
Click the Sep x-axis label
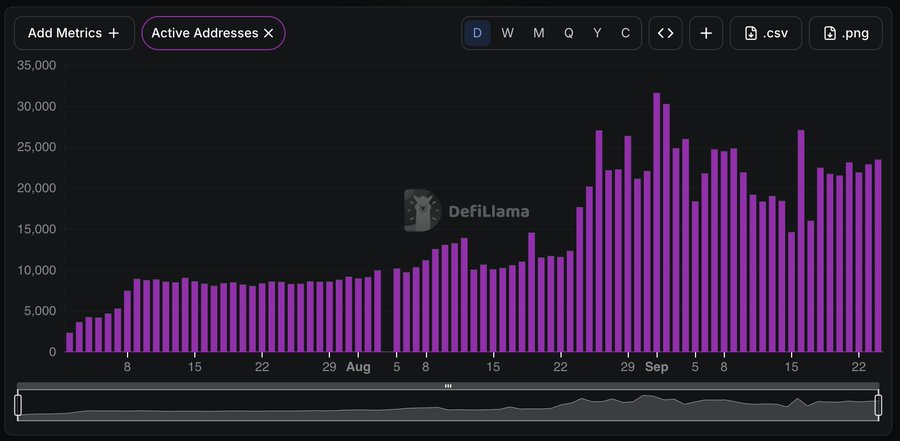[657, 367]
